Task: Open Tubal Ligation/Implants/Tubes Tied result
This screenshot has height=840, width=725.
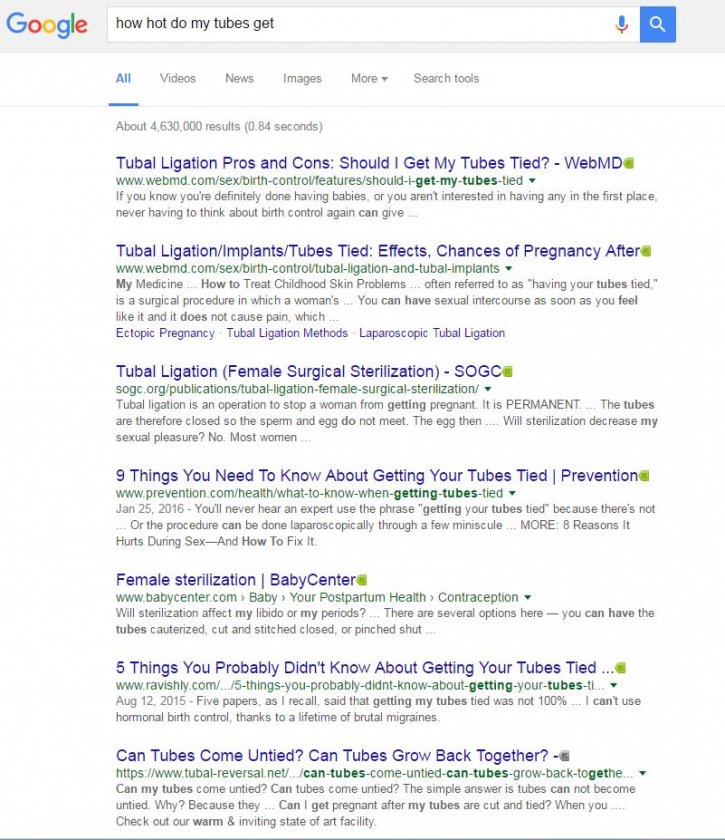Action: 378,251
